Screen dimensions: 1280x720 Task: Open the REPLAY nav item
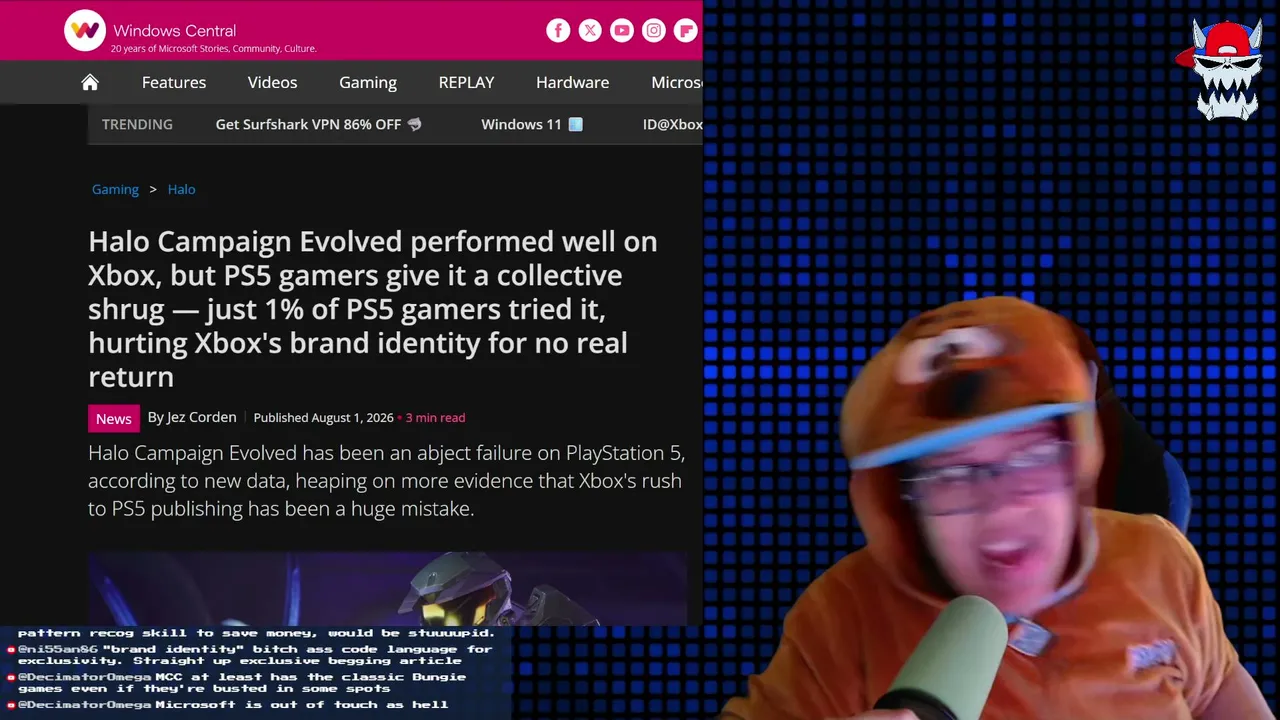click(x=466, y=82)
